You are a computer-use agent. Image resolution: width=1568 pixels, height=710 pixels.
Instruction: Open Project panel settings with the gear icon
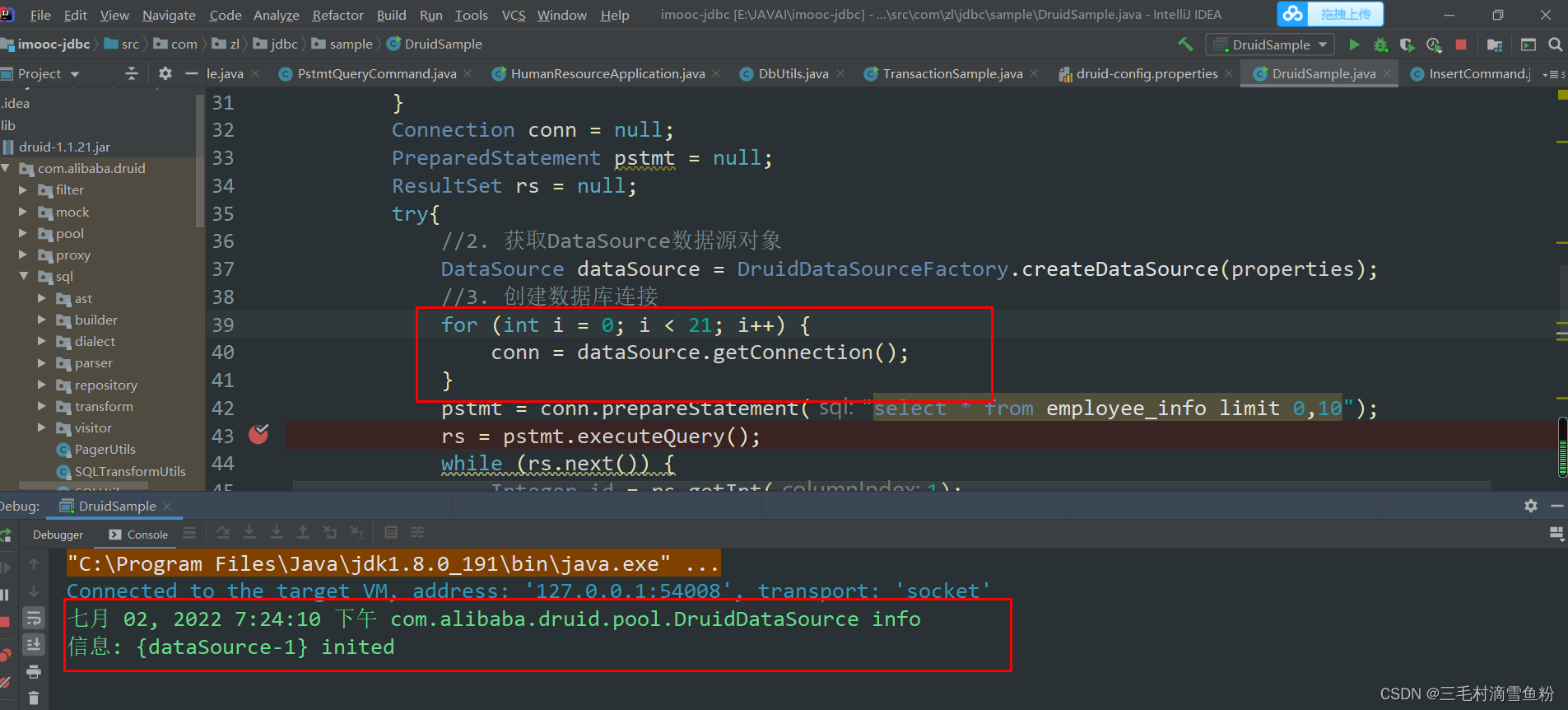tap(165, 73)
